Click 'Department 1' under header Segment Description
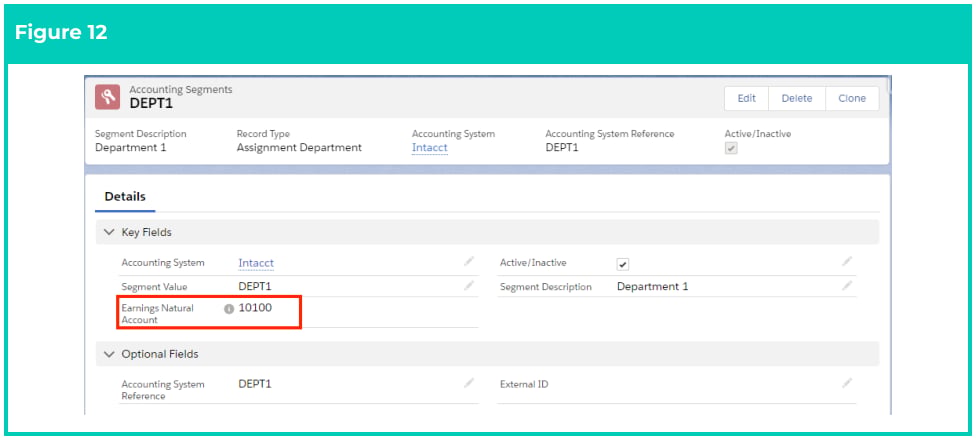The width and height of the screenshot is (976, 440). (131, 148)
